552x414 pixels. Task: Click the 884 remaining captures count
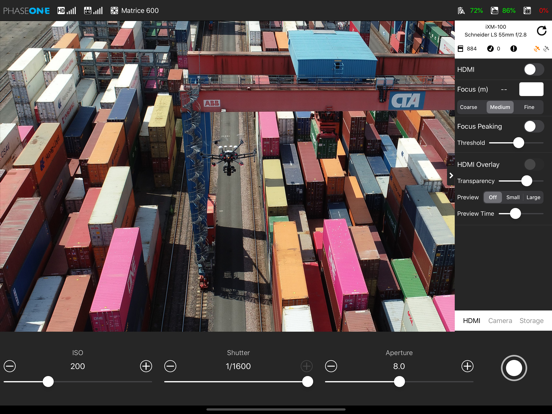click(x=471, y=49)
